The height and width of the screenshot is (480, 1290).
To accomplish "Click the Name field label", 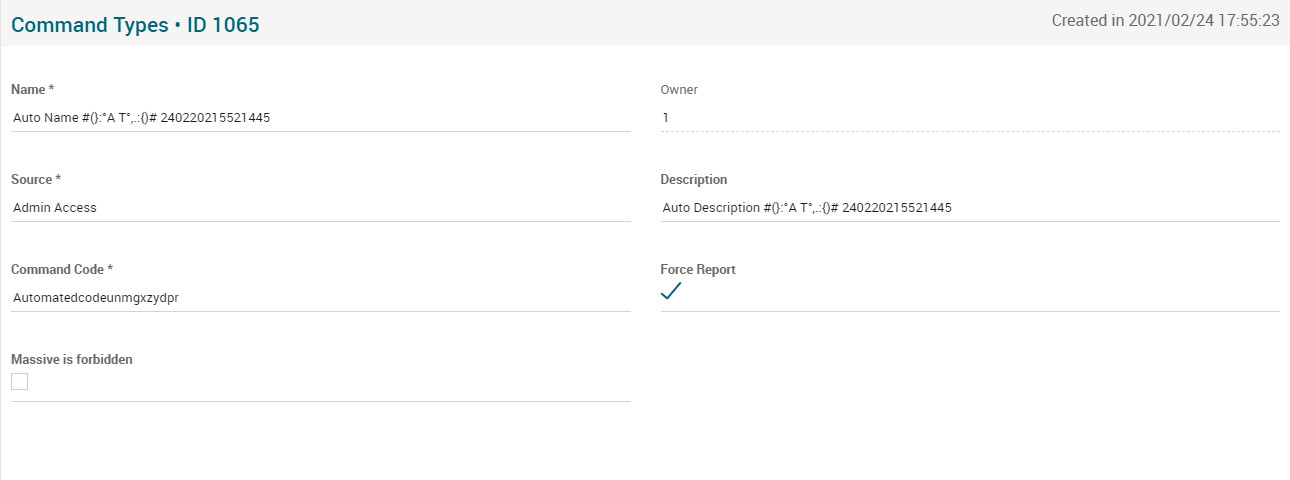I will click(28, 90).
